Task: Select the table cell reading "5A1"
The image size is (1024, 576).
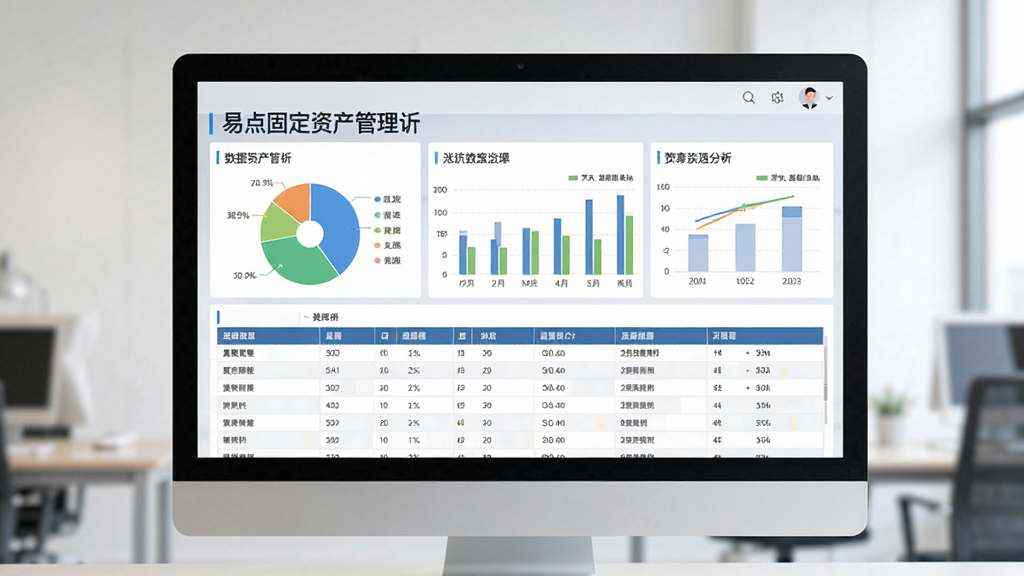Action: click(x=332, y=370)
